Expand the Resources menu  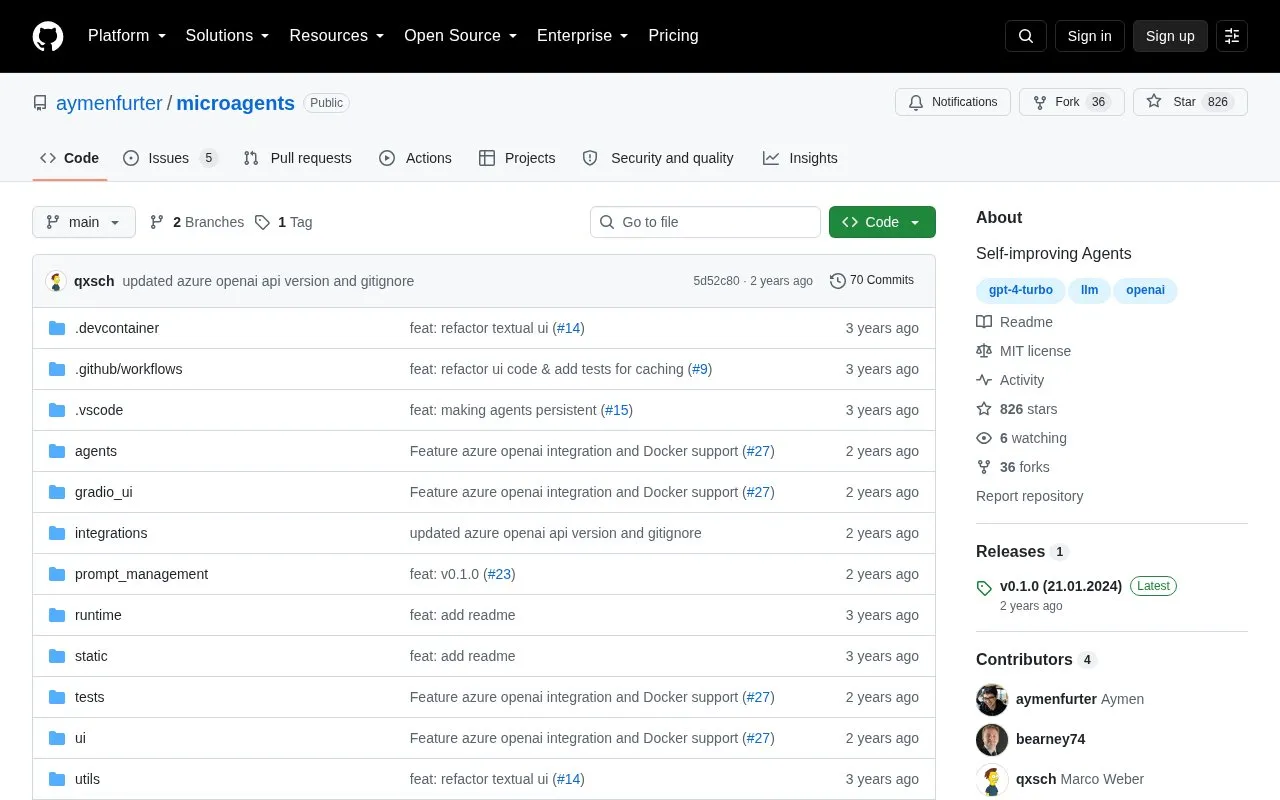[x=337, y=36]
